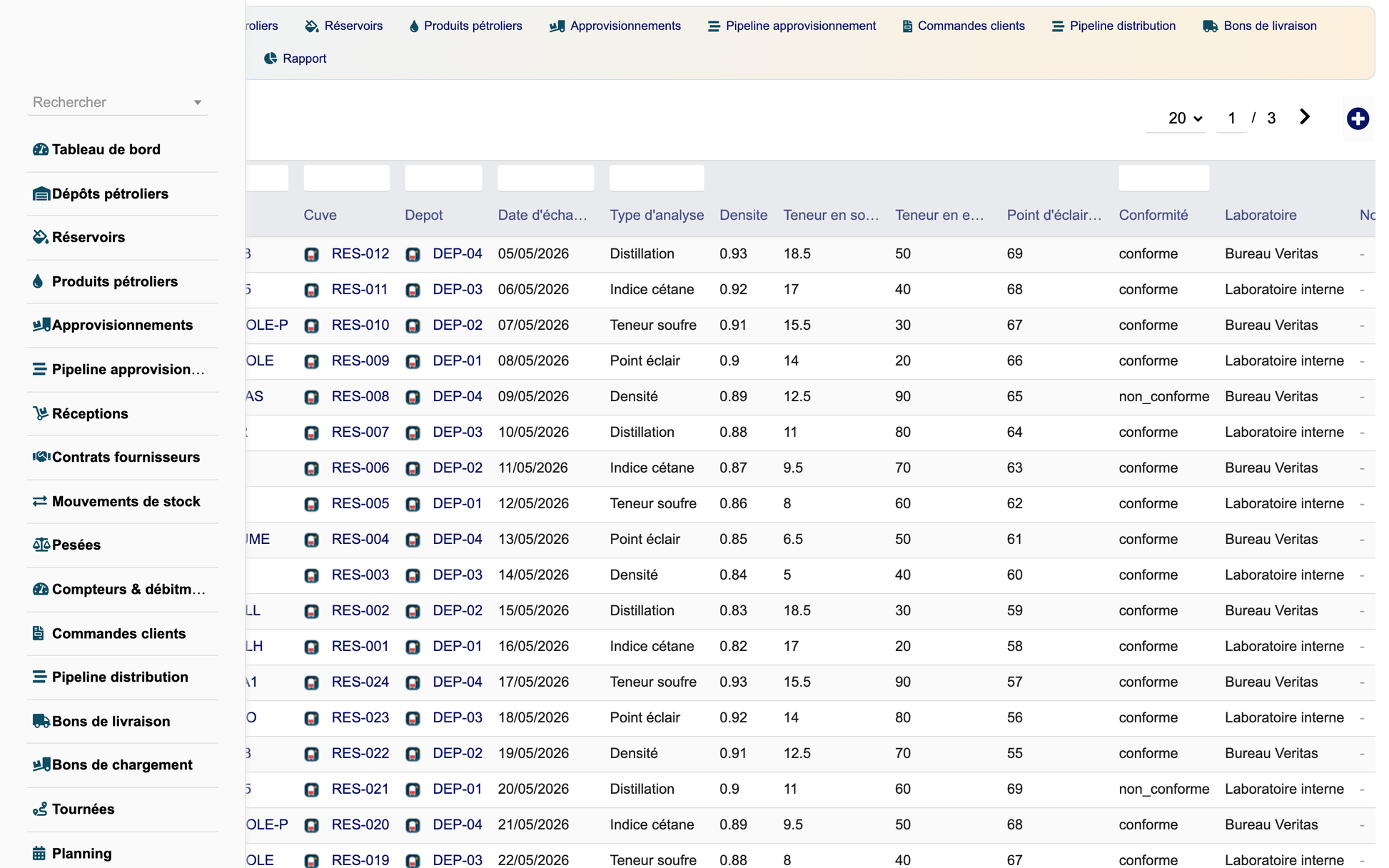Screen dimensions: 1389x868
Task: Click Densité analysis type in RES-003 row
Action: click(634, 575)
